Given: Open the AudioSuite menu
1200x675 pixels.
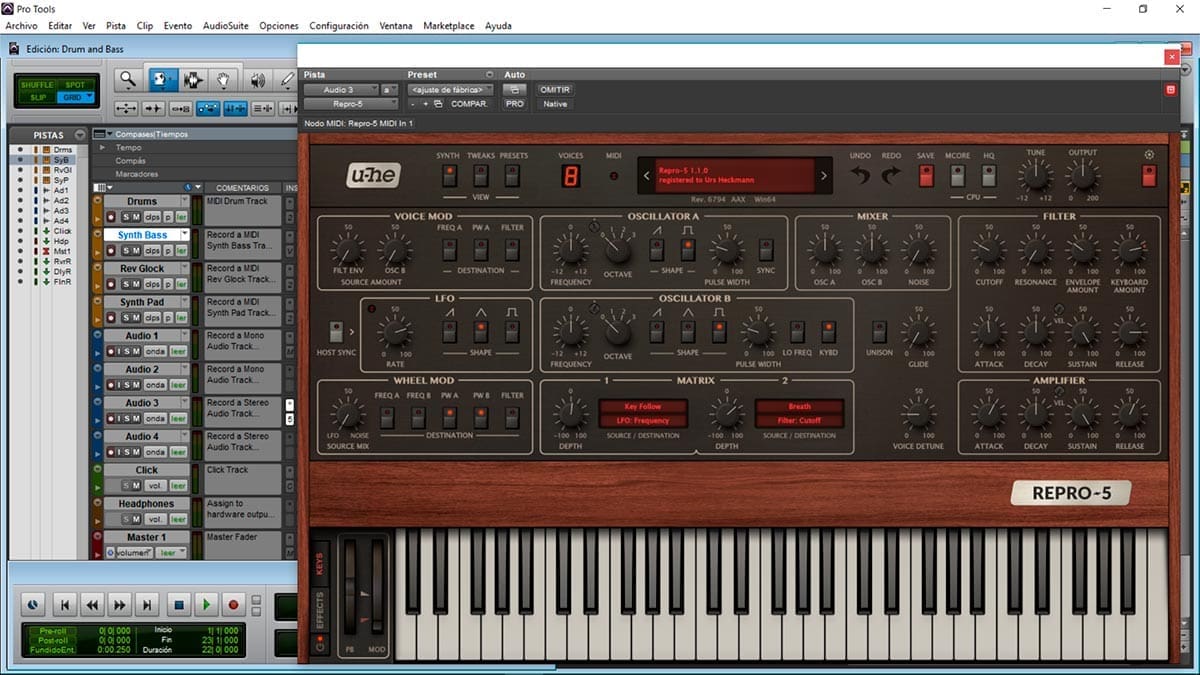Looking at the screenshot, I should coord(225,25).
